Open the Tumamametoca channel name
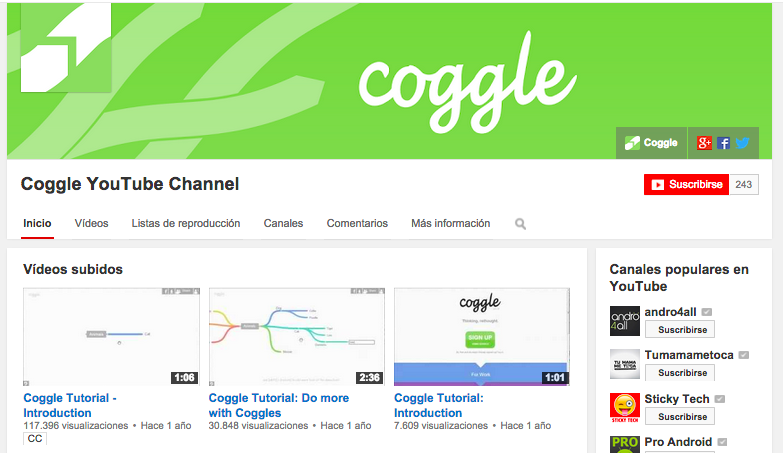 (689, 355)
